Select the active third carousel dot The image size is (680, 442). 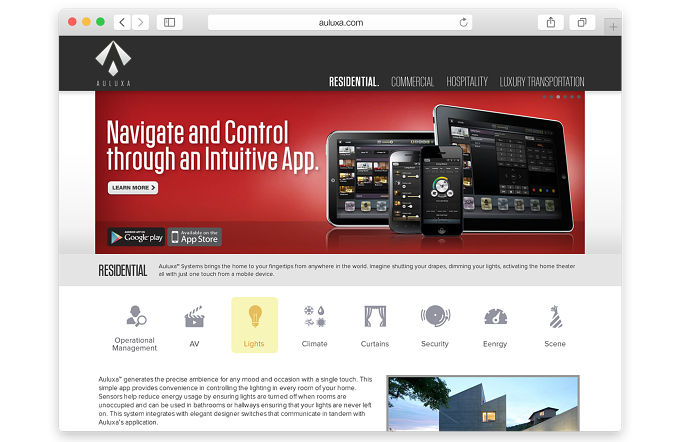pyautogui.click(x=558, y=97)
